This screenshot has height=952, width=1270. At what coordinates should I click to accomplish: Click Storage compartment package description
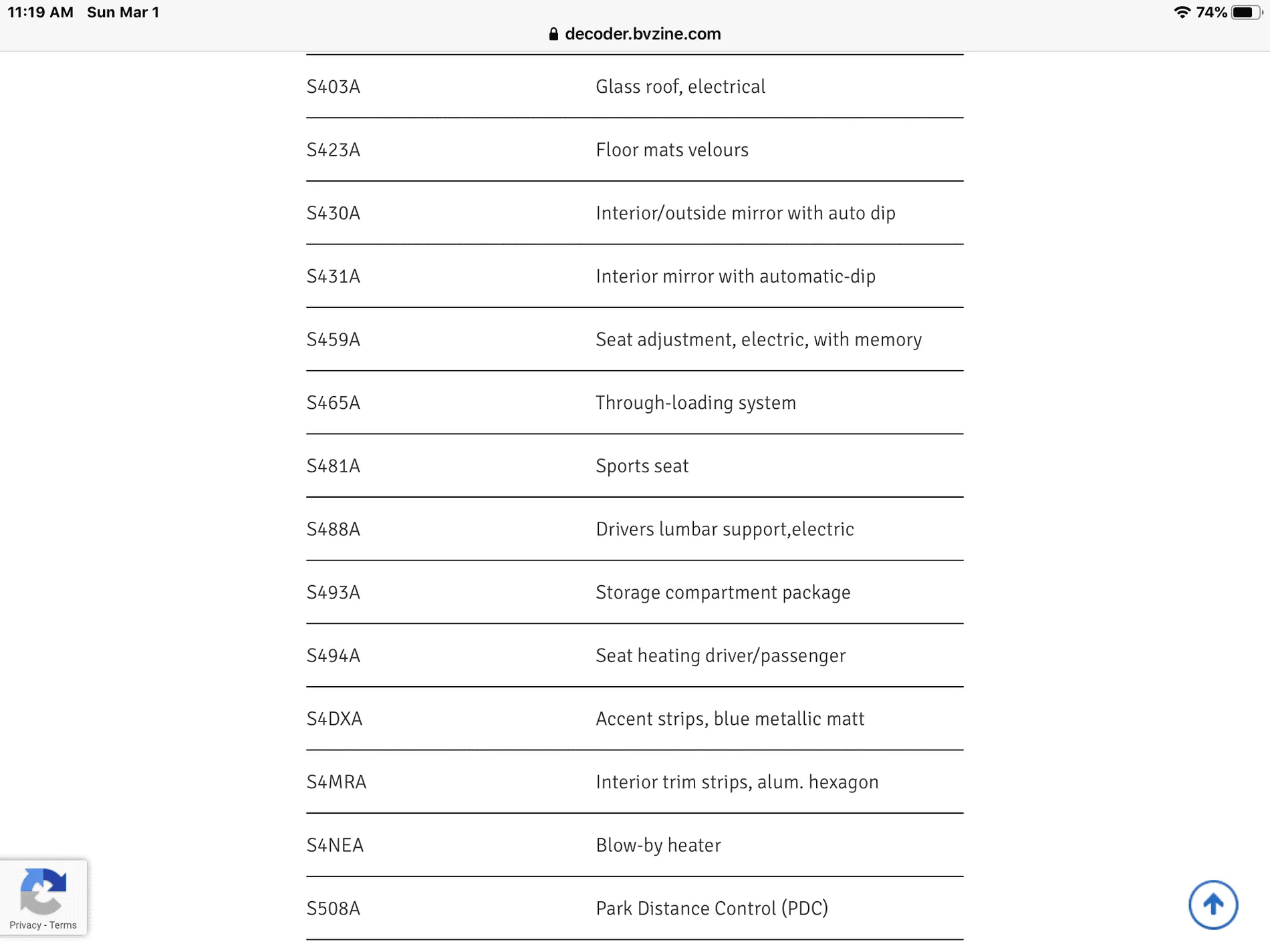723,593
